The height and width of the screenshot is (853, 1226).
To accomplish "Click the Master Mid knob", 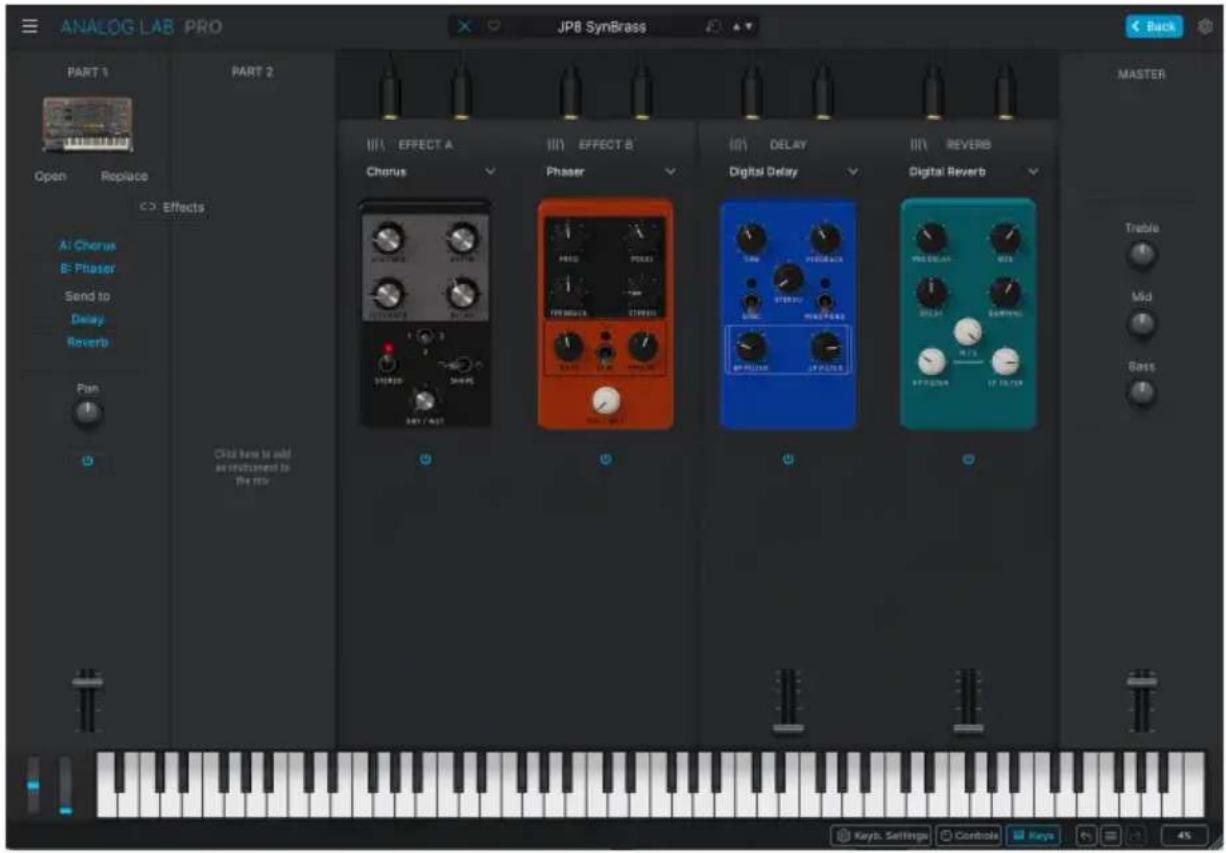I will click(1140, 324).
